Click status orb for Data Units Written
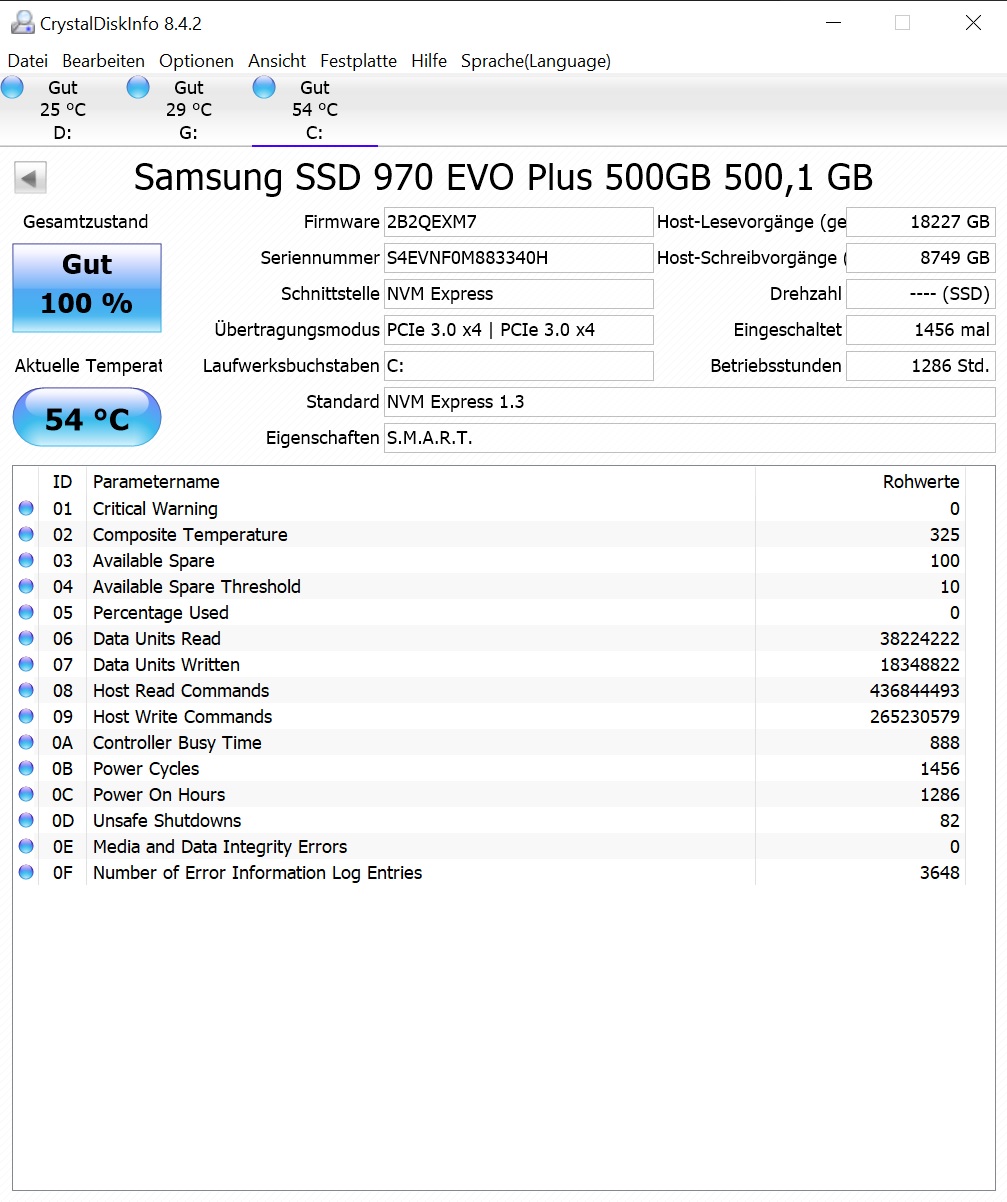The width and height of the screenshot is (1007, 1202). pyautogui.click(x=26, y=665)
